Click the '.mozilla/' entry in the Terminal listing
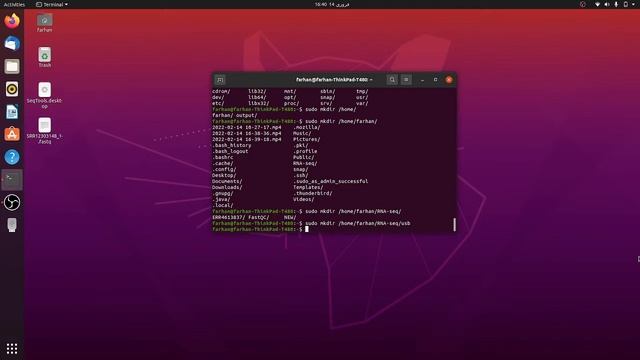Screen dimensions: 640x360 tap(307, 127)
